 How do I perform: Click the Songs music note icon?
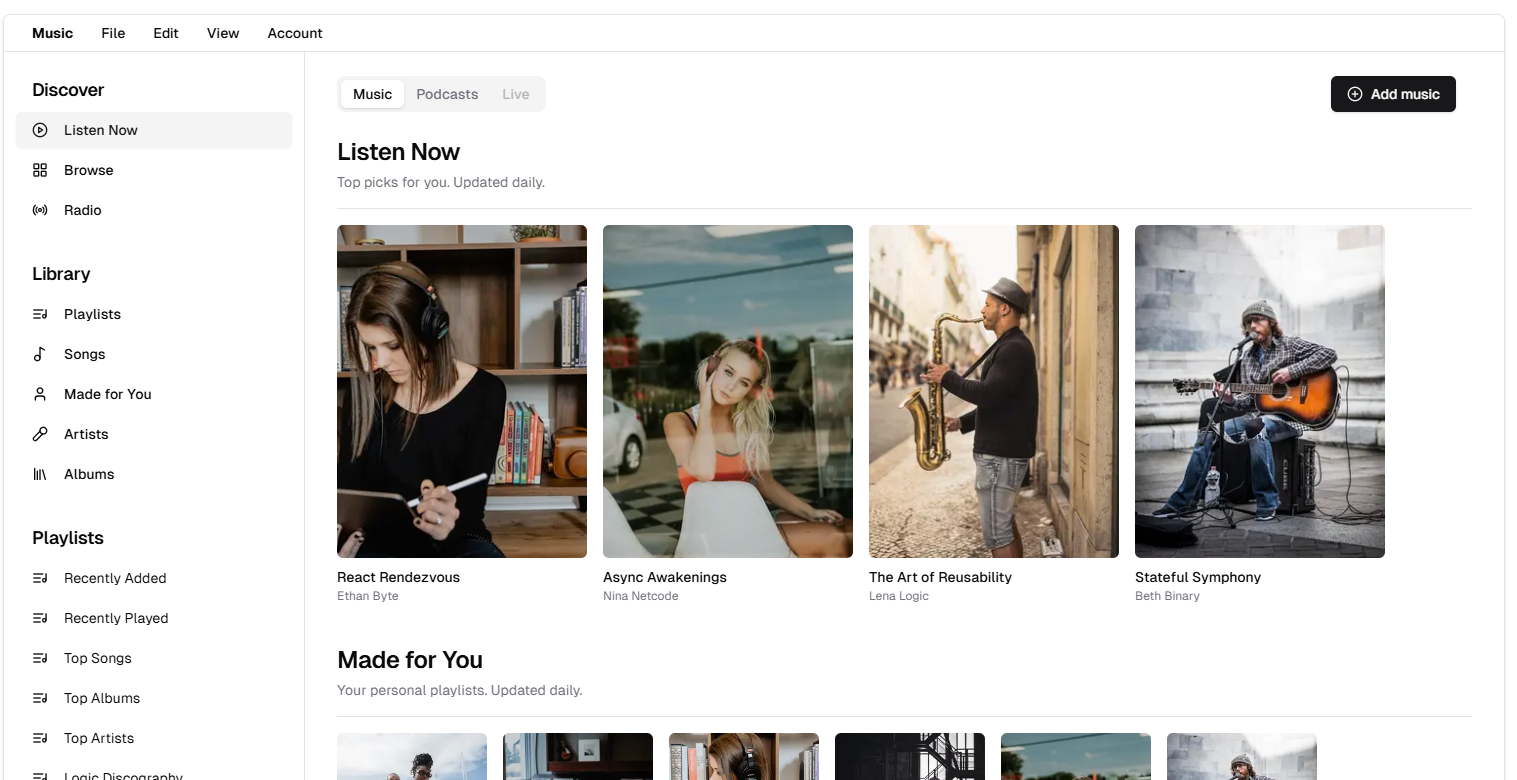[40, 354]
